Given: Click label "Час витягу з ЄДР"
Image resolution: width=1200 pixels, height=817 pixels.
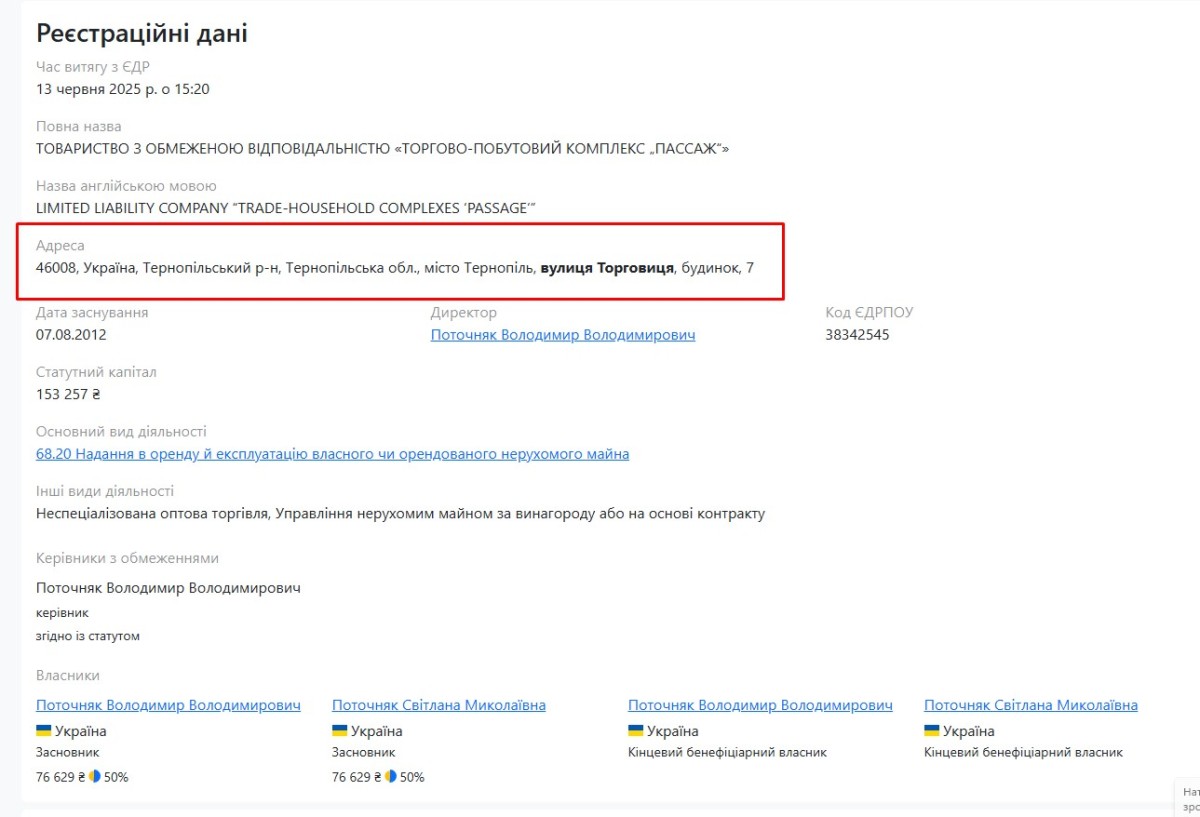Looking at the screenshot, I should (93, 67).
